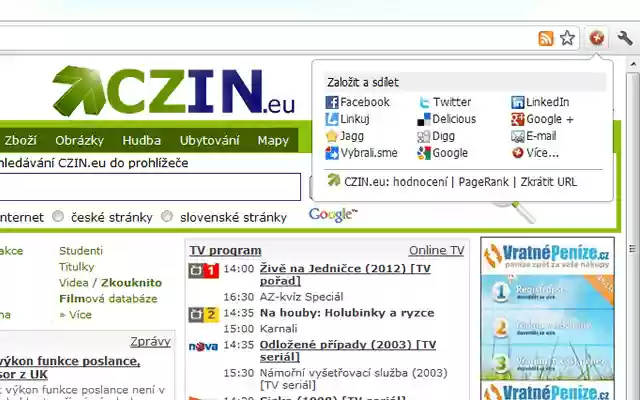The width and height of the screenshot is (640, 400).
Task: Open Více... for more sharing services
Action: pos(535,153)
